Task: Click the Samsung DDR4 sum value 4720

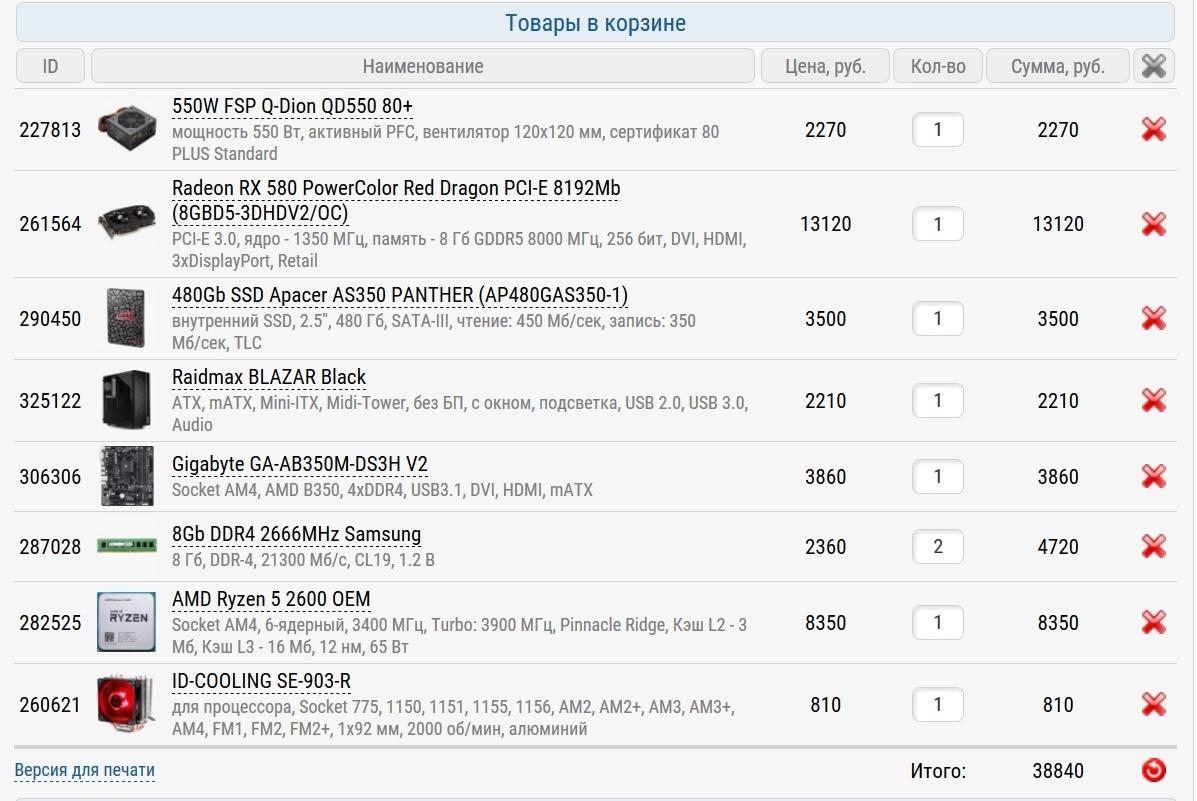Action: 1058,547
